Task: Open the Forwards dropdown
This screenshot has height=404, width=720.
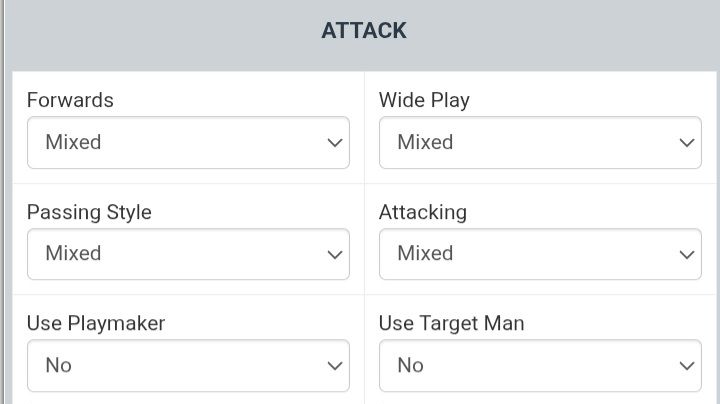Action: click(x=188, y=142)
